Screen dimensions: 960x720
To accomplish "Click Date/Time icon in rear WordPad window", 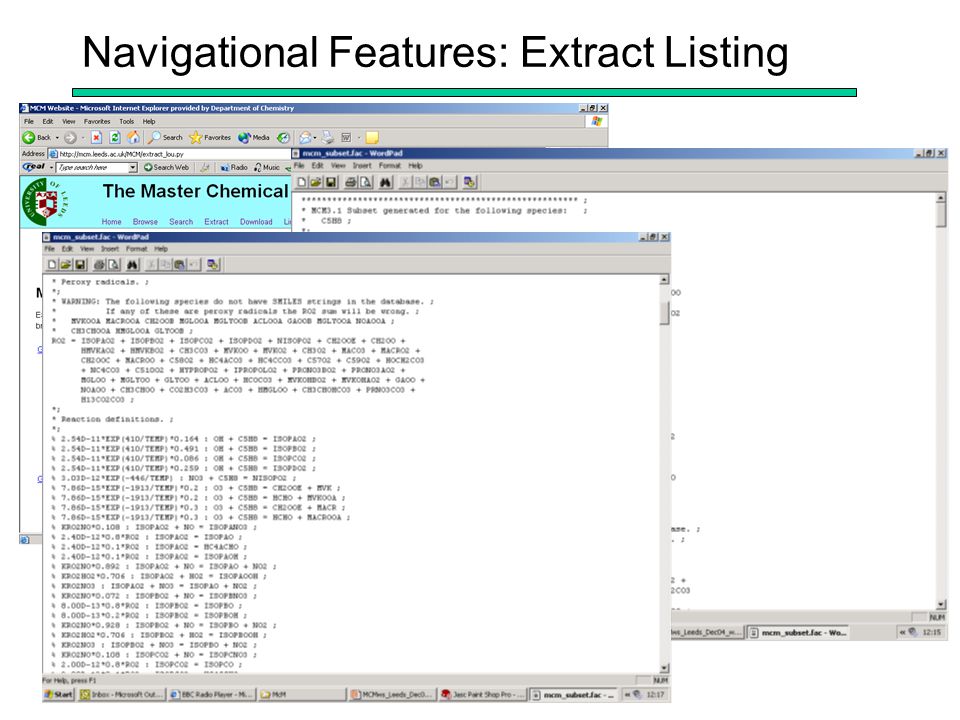I will pyautogui.click(x=470, y=182).
